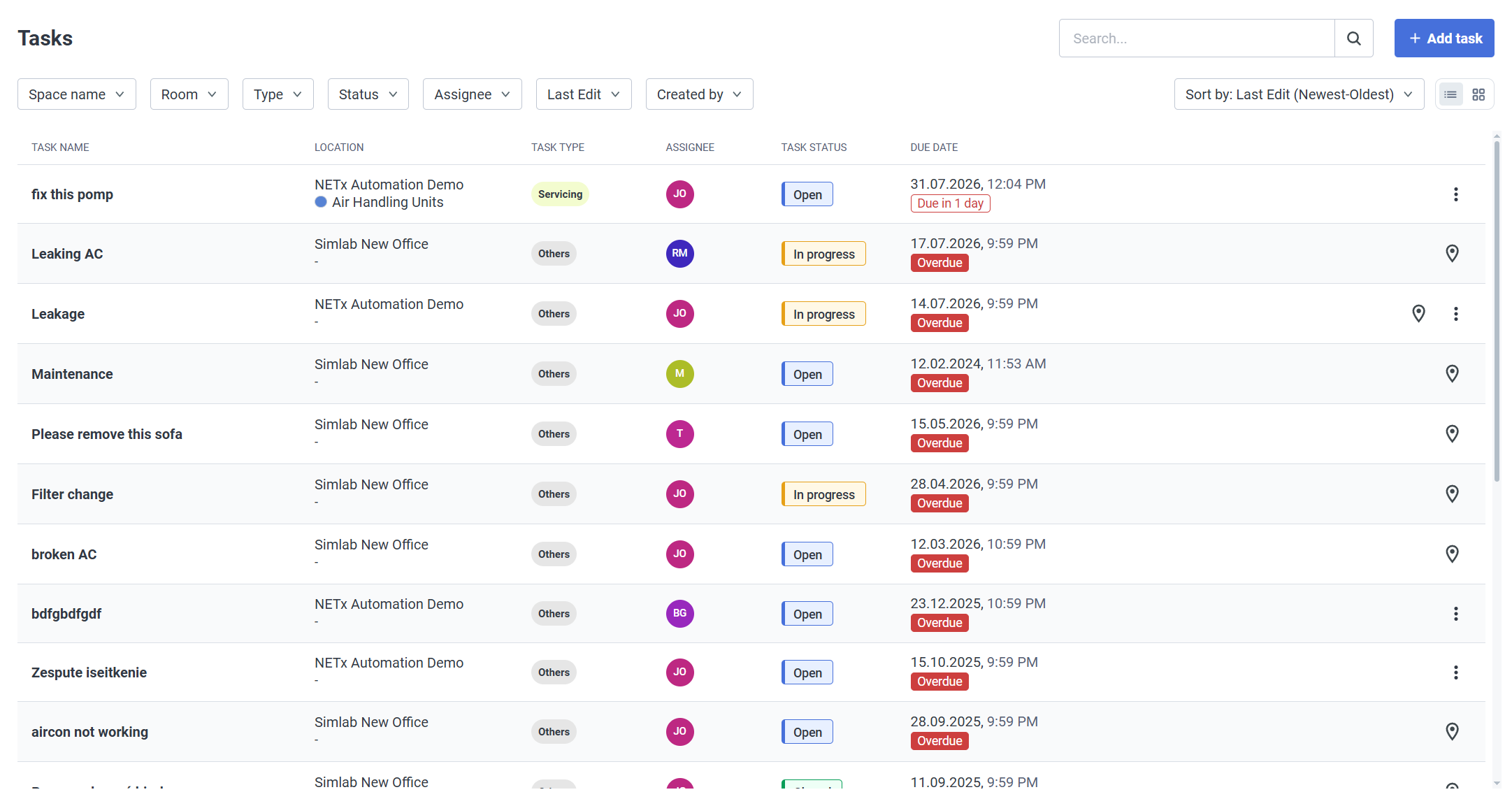Click M assignee avatar on Maintenance
The height and width of the screenshot is (806, 1512).
679,374
